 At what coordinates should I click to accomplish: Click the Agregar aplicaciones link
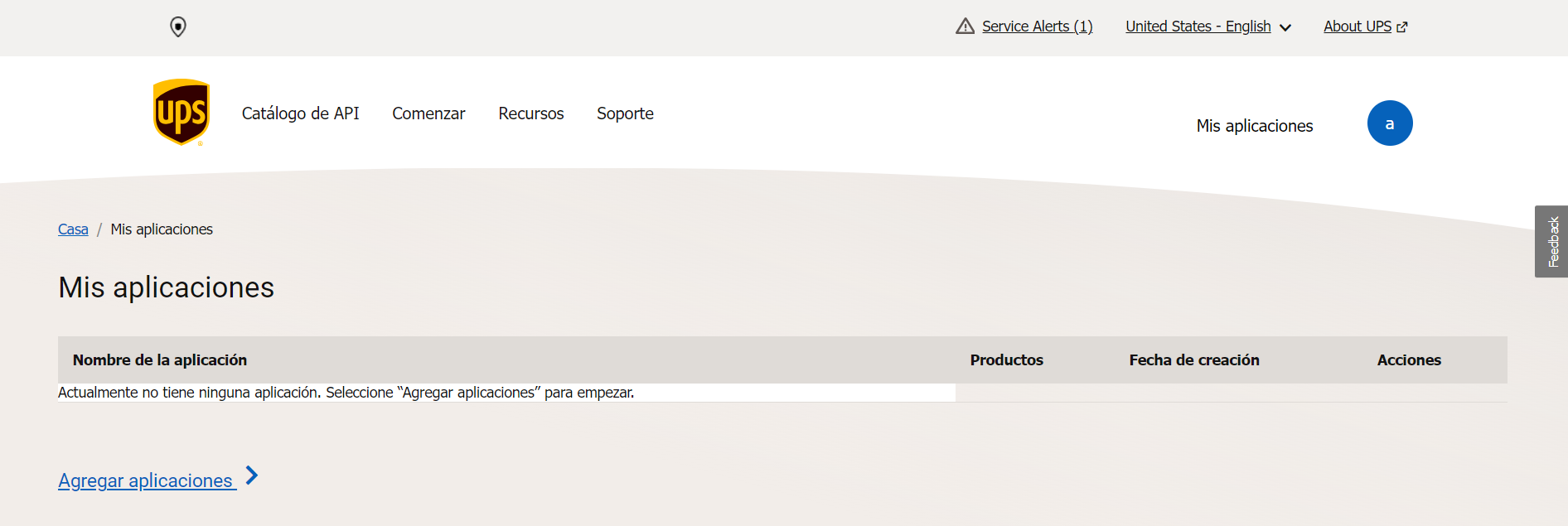[145, 480]
